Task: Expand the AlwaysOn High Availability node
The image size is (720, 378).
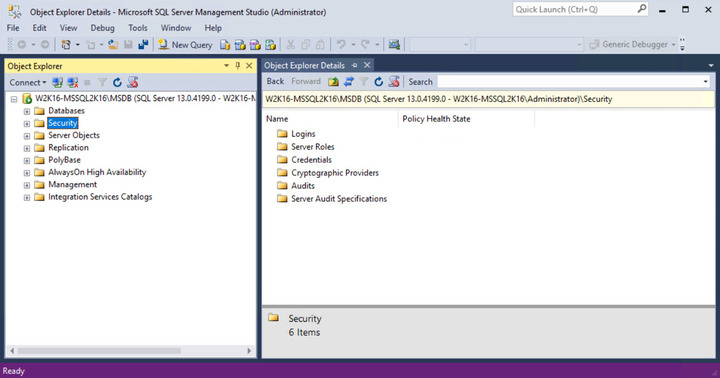Action: point(27,173)
